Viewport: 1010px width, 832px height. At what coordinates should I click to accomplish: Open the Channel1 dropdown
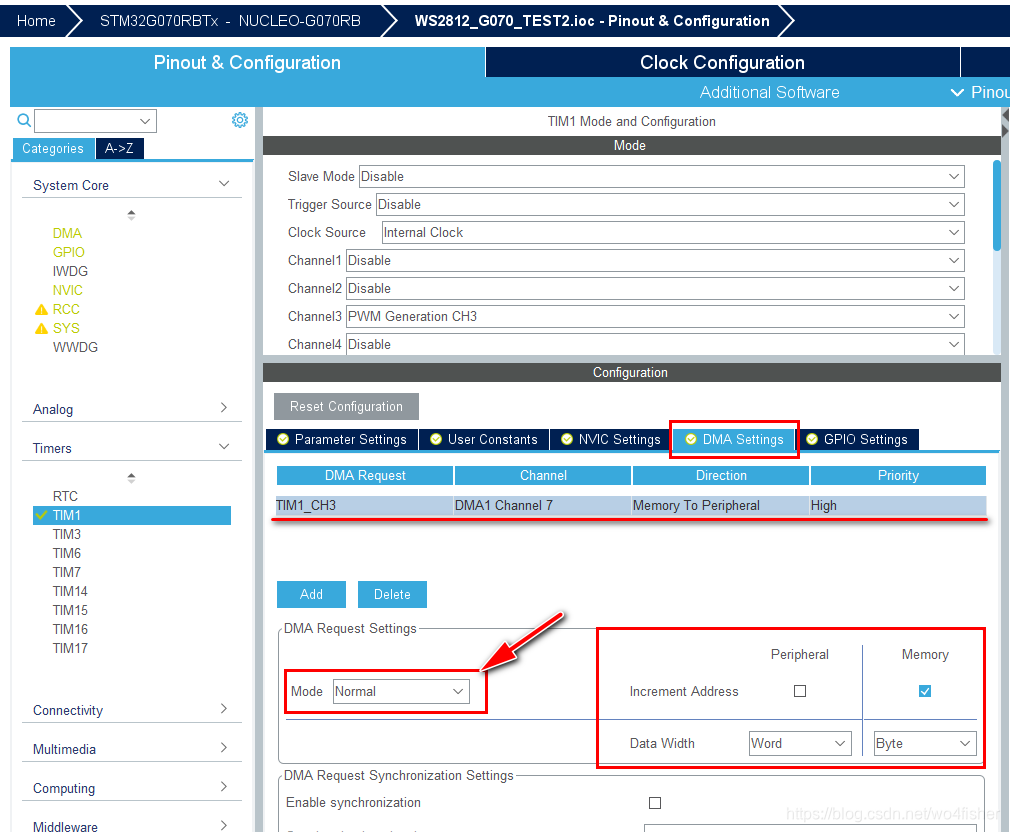click(x=655, y=261)
